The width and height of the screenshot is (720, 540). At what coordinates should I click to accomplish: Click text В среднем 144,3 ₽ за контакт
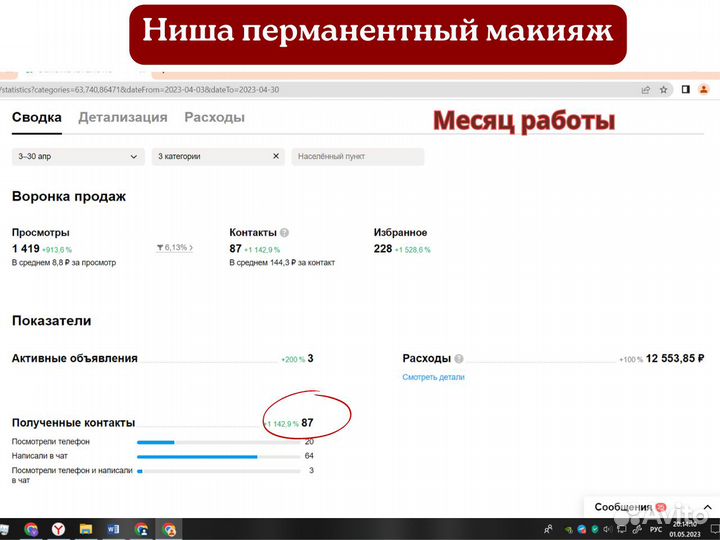point(282,263)
